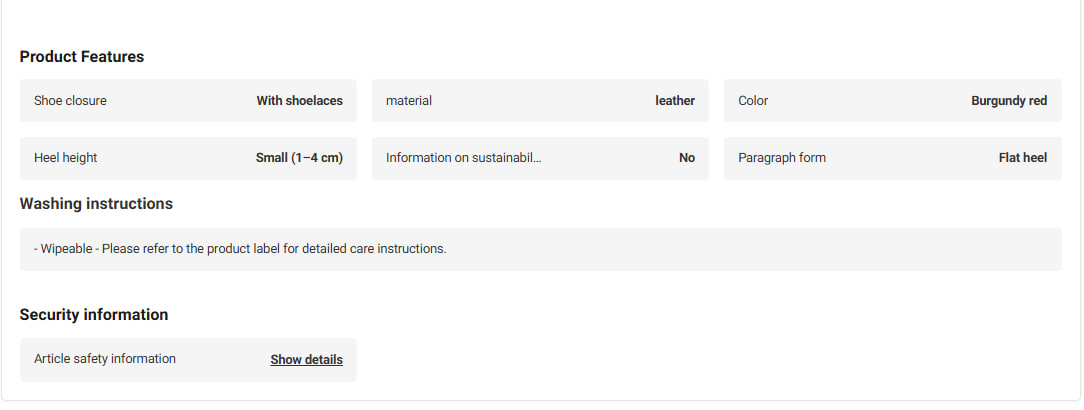Image resolution: width=1084 pixels, height=410 pixels.
Task: Click the With shoelaces value
Action: tap(299, 100)
